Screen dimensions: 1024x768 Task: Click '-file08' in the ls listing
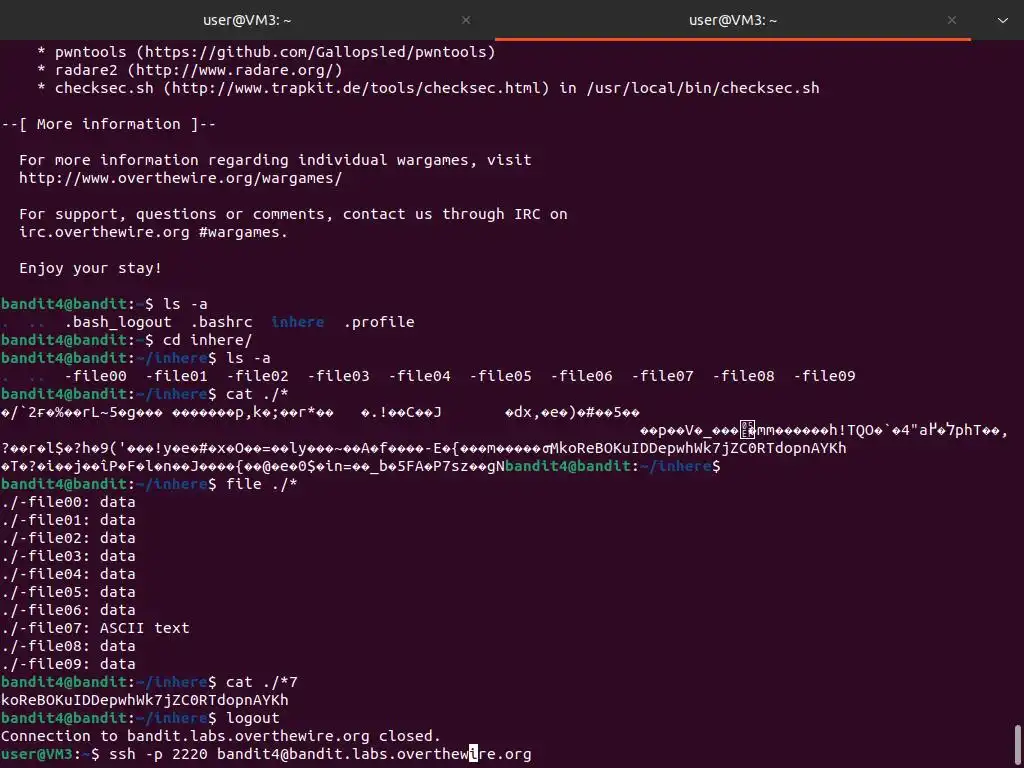pos(743,376)
